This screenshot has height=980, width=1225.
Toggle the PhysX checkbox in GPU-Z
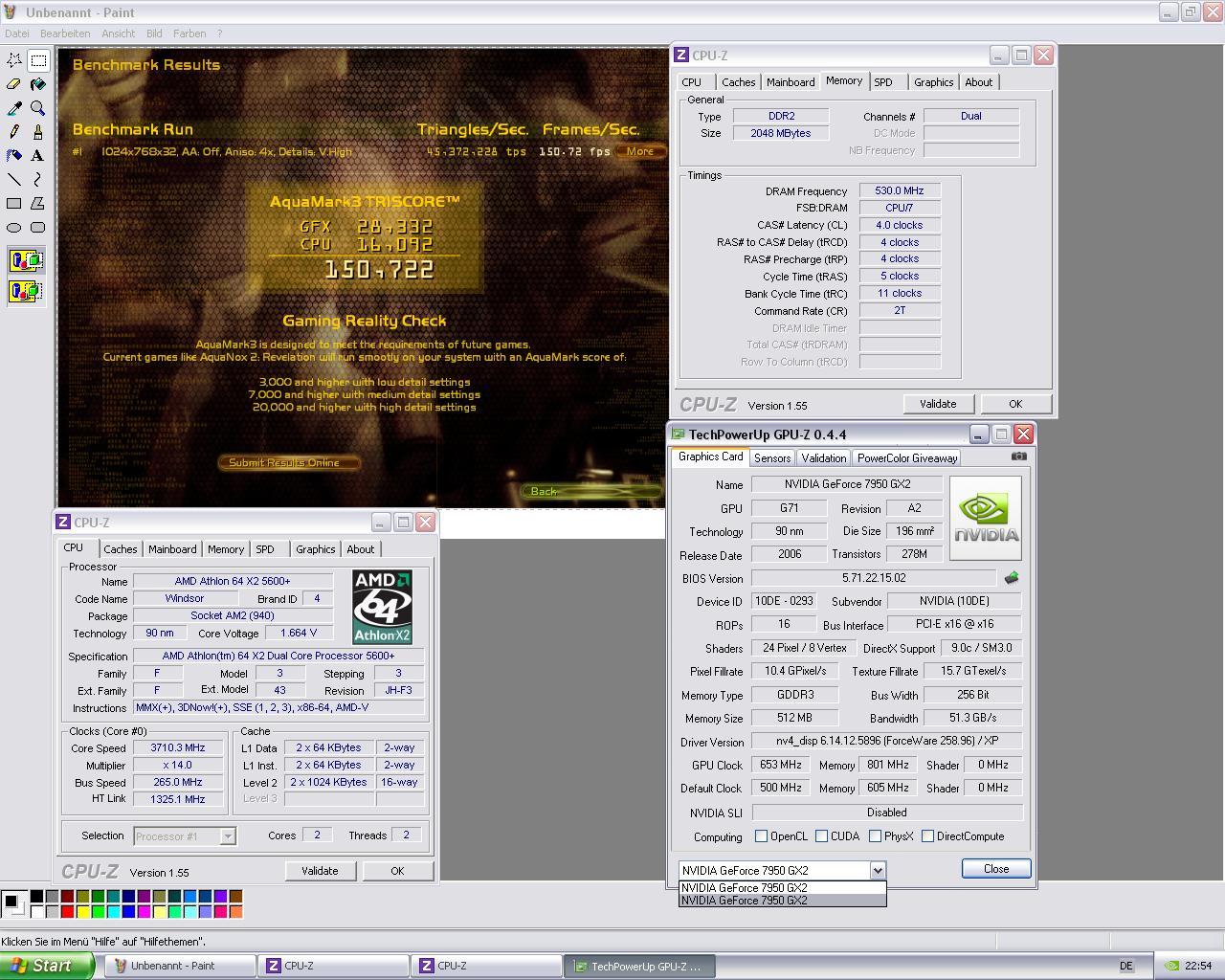click(x=875, y=835)
